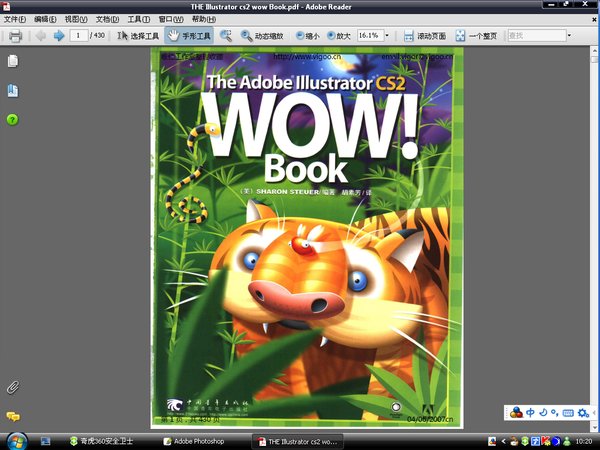Click the IME colorful logo icon
Screen dimensions: 600x450
[x=517, y=412]
